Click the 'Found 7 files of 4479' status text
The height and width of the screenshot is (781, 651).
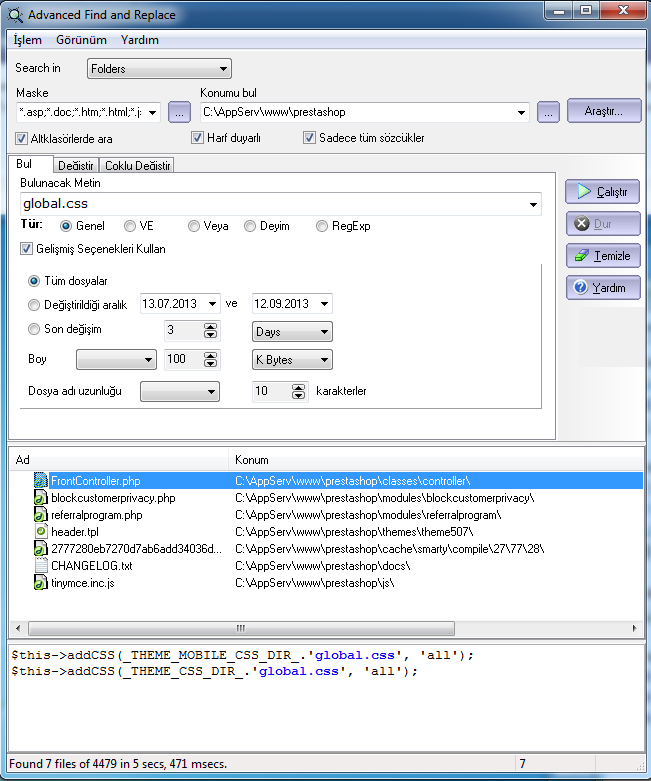tap(118, 764)
